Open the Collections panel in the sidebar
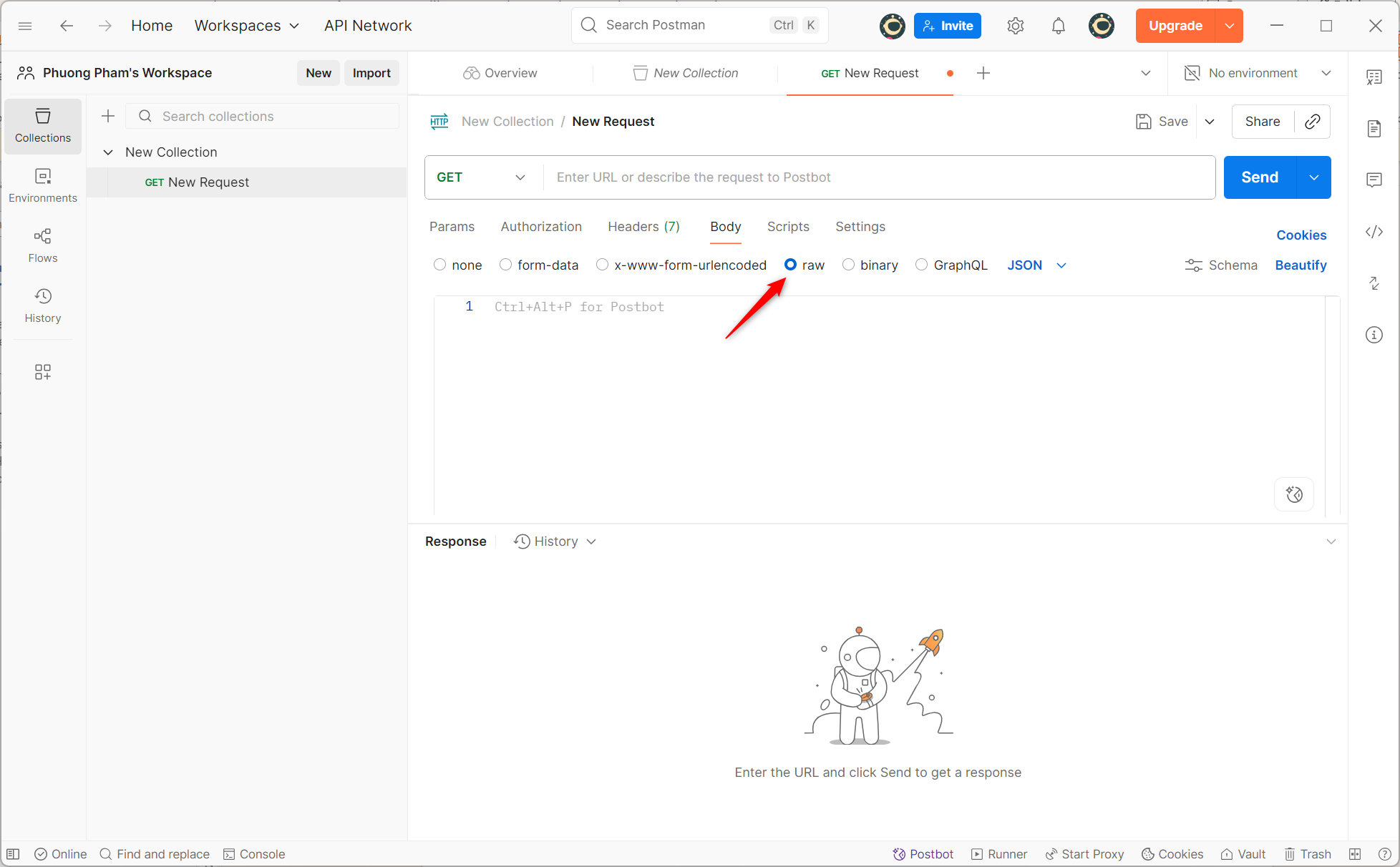Screen dimensions: 1400x867 42,126
